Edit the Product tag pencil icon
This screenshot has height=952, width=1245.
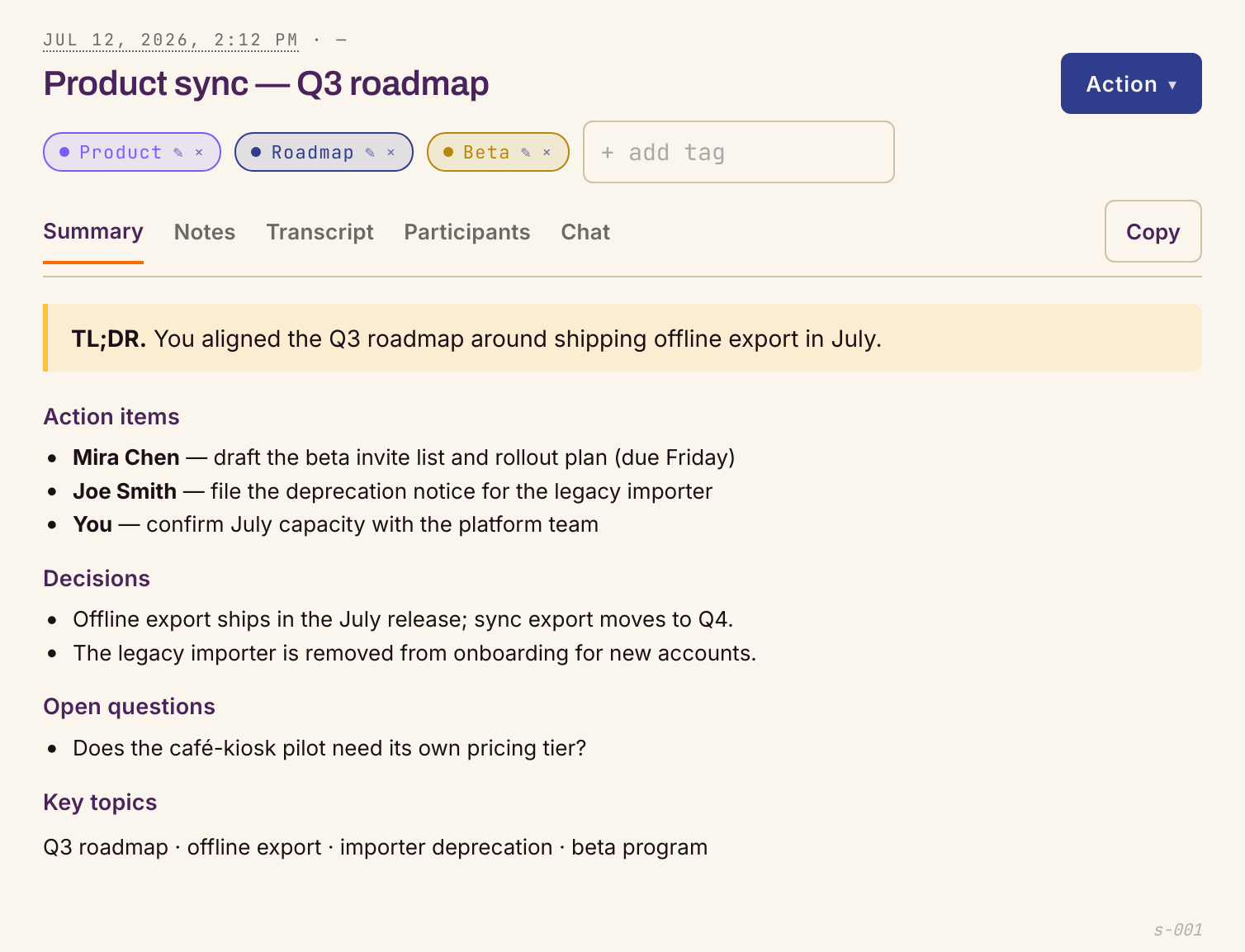tap(178, 153)
